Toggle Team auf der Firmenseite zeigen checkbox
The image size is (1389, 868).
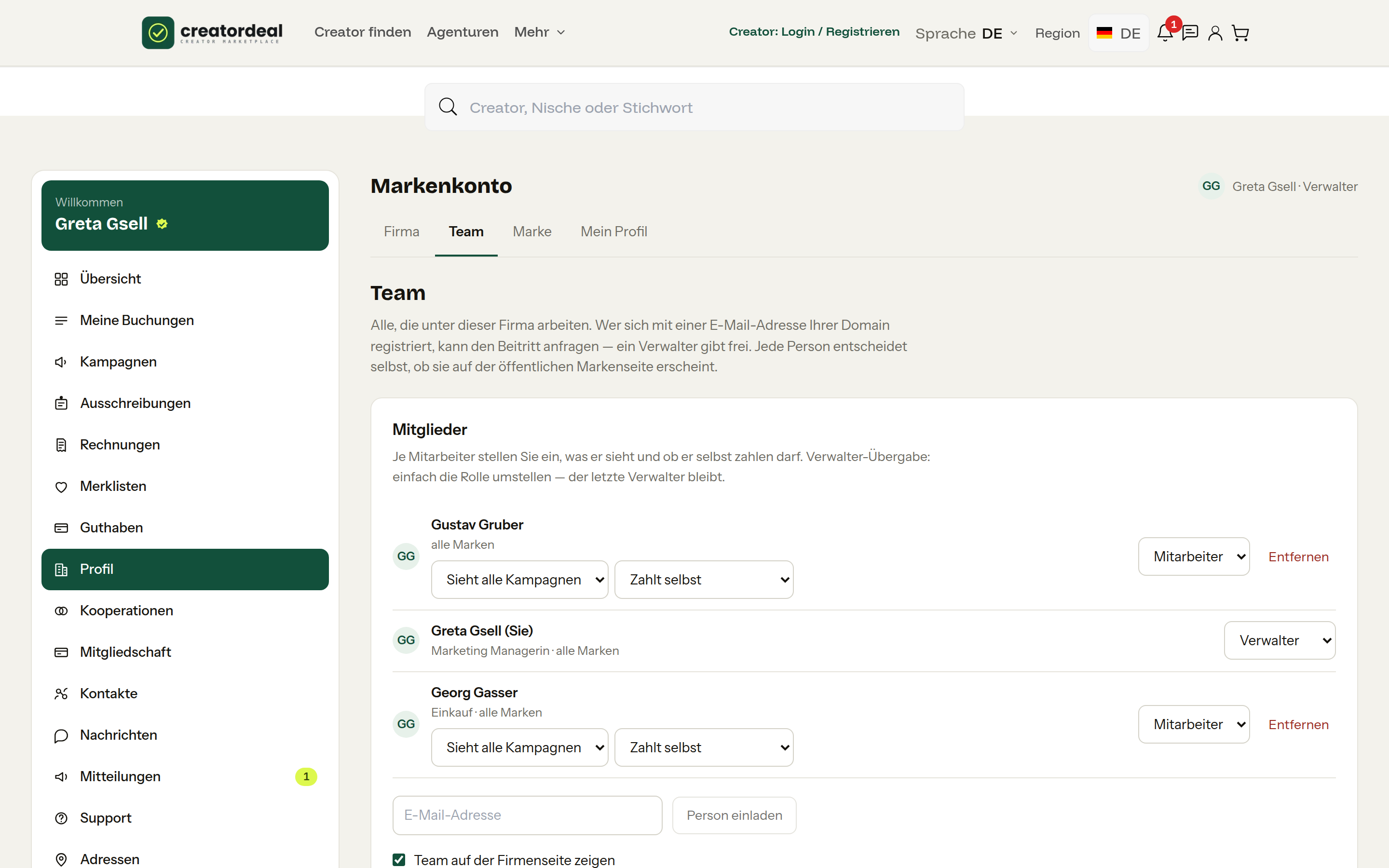pos(399,859)
